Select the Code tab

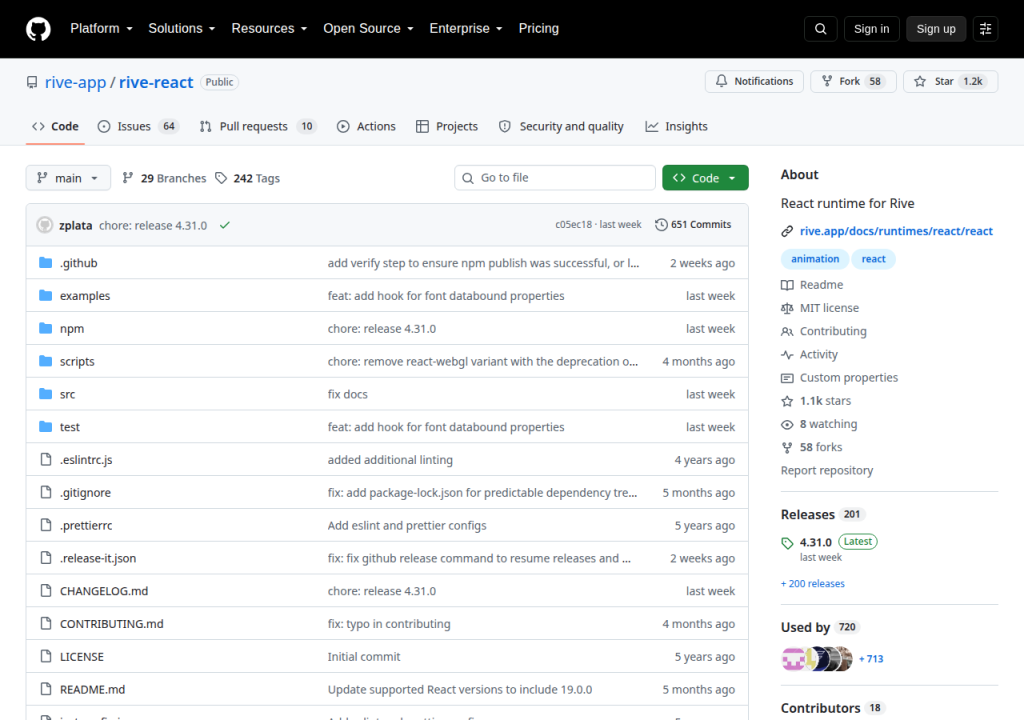[x=56, y=126]
